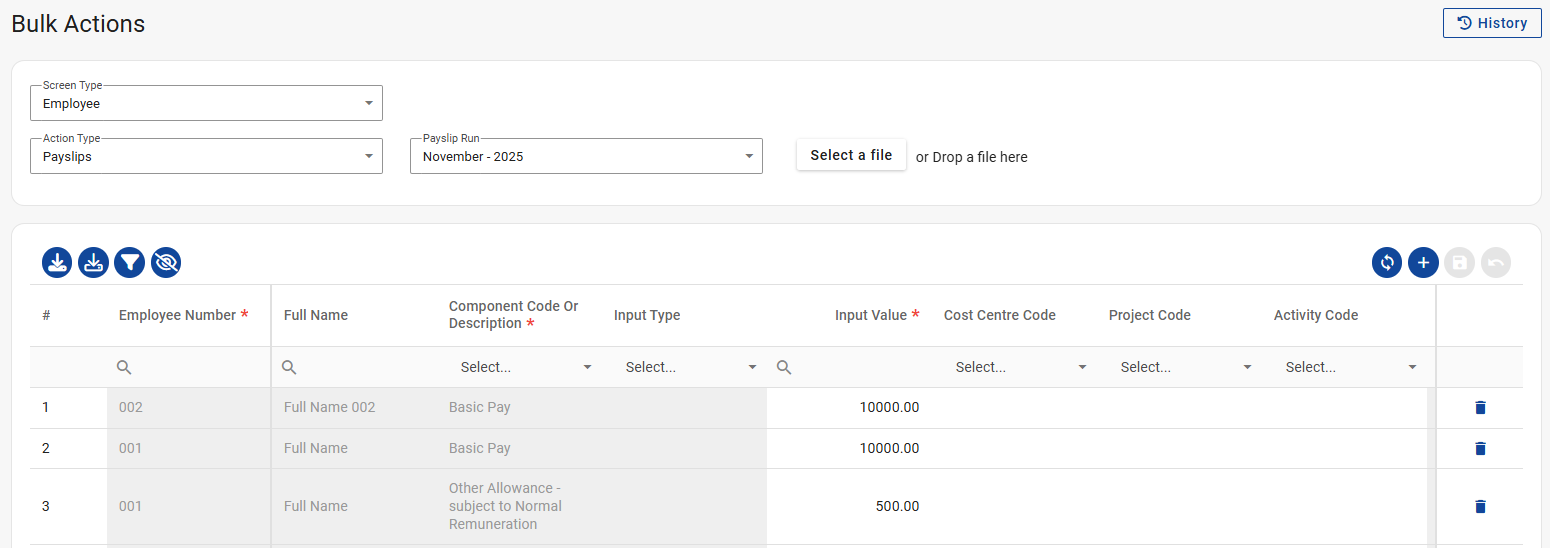Open the Input Type filter dropdown
The image size is (1550, 548).
(689, 368)
